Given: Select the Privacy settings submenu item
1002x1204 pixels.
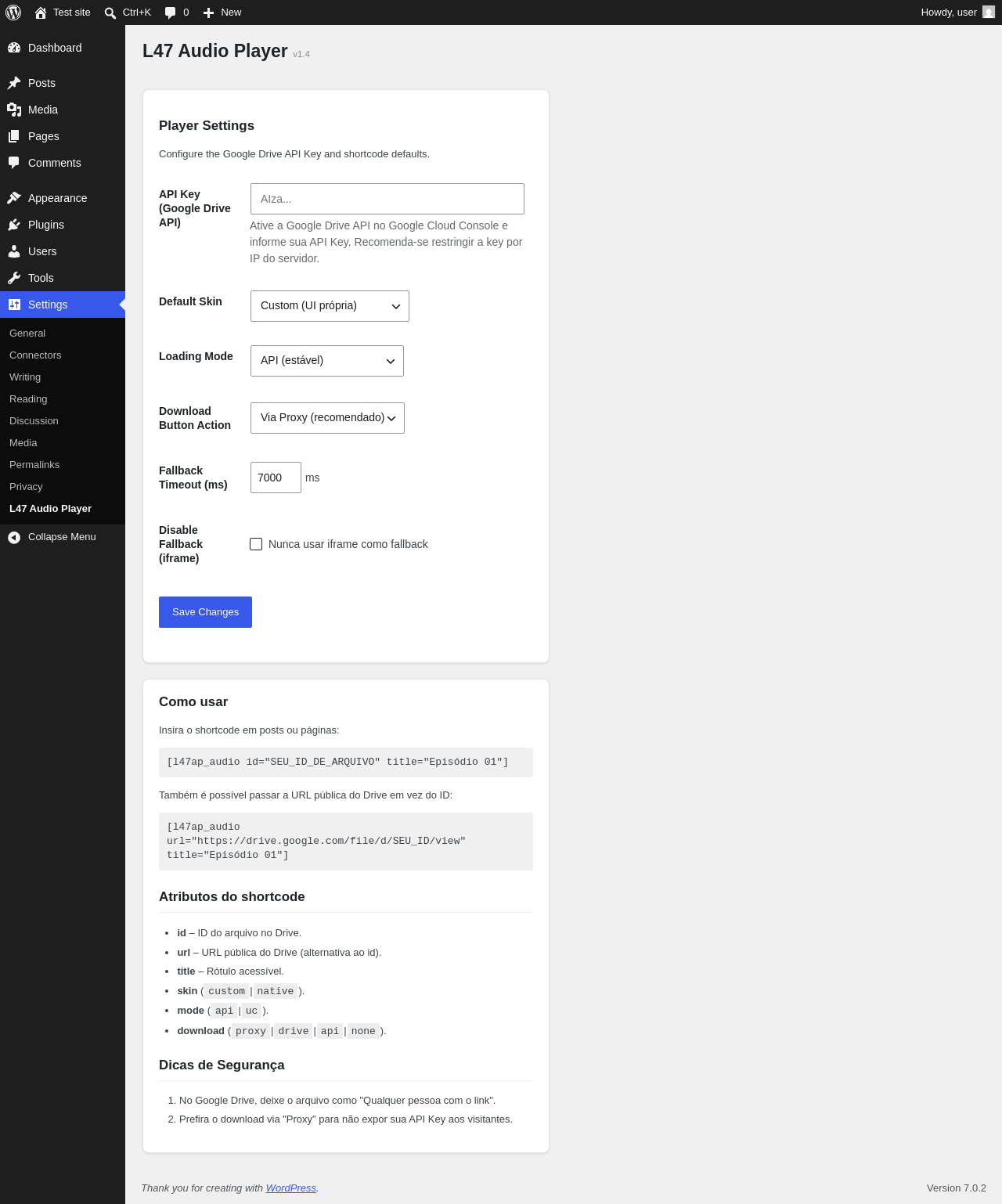Looking at the screenshot, I should pyautogui.click(x=26, y=487).
